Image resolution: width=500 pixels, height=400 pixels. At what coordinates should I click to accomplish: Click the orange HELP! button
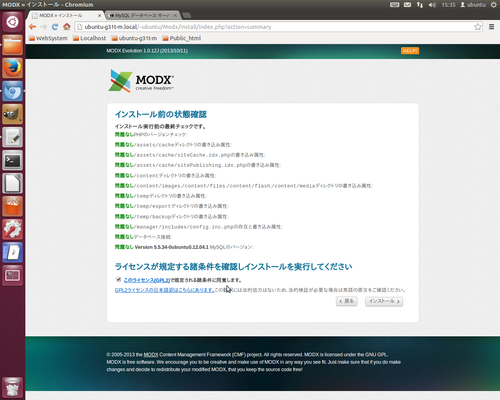[410, 51]
